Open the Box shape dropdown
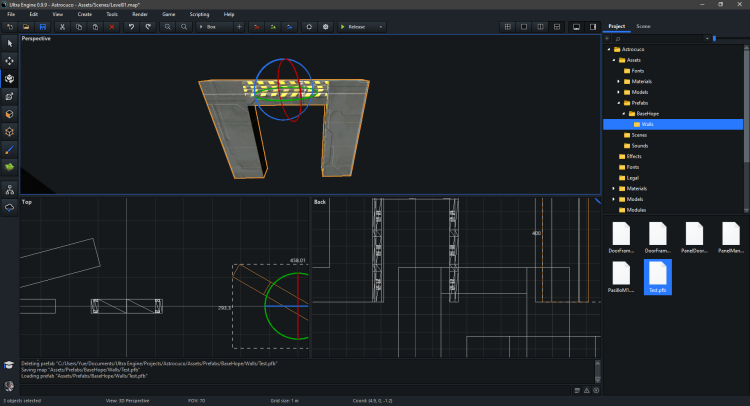This screenshot has height=406, width=750. pyautogui.click(x=212, y=26)
